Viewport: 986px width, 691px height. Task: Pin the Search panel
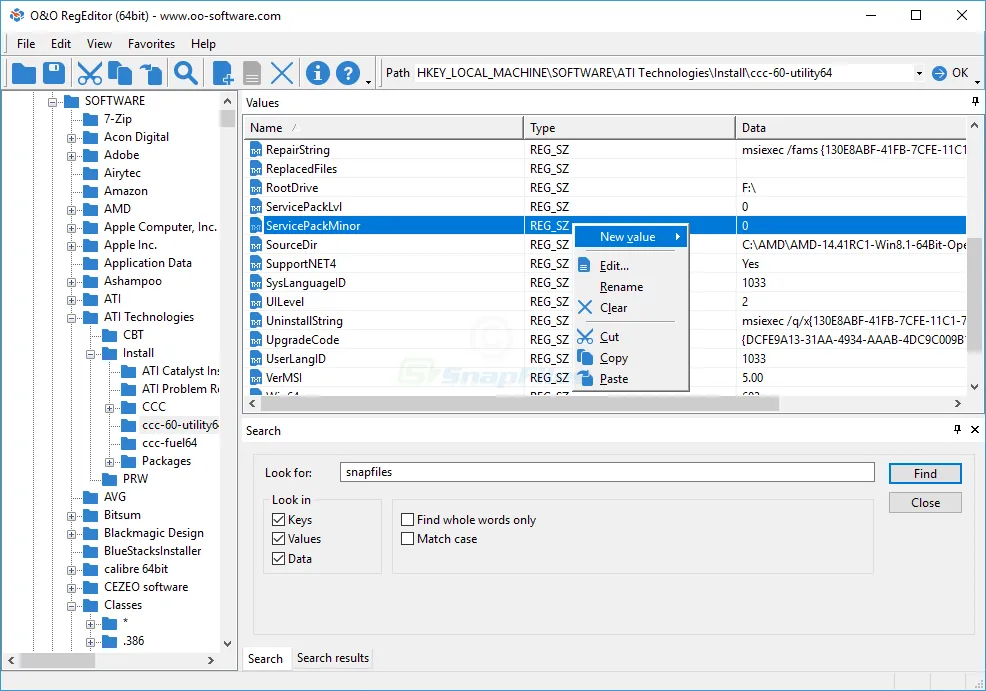click(x=957, y=429)
